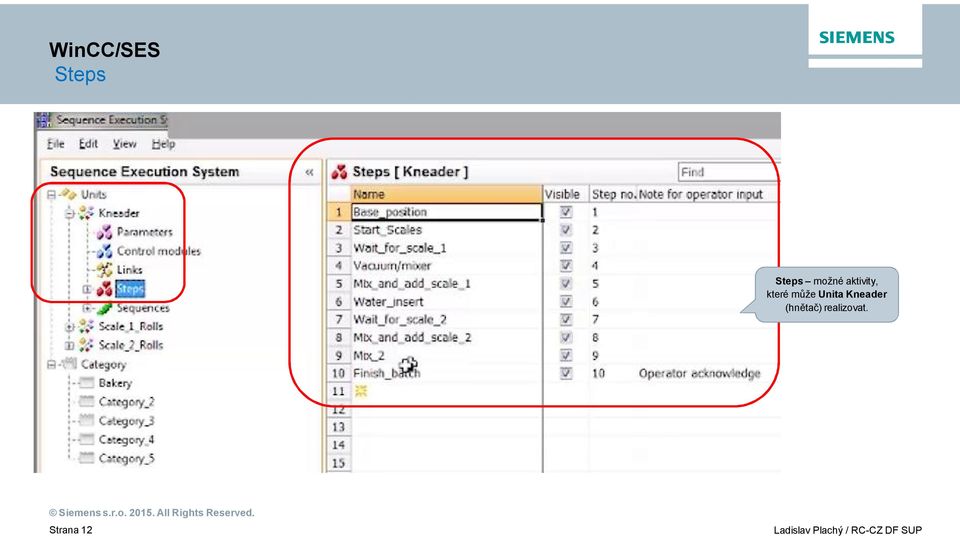Collapse the Kneader tree node
Viewport: 960px width, 537px height.
click(69, 213)
